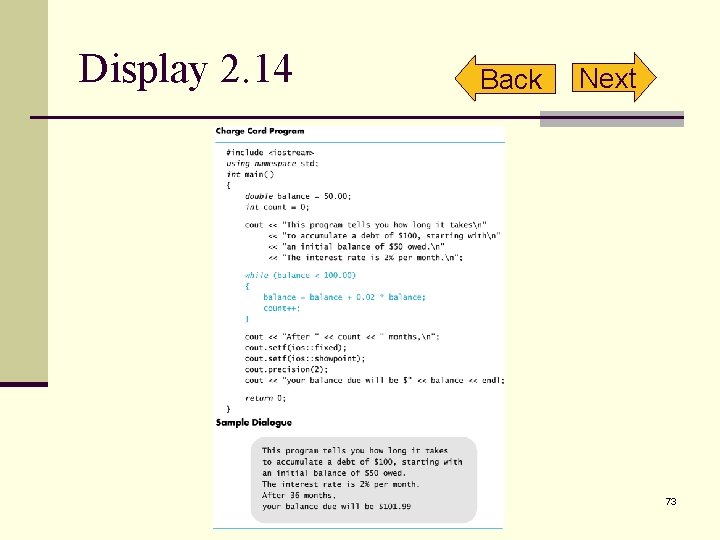Screen dimensions: 720x540
Task: Click the 'cout.precision(2);' line
Action: pyautogui.click(x=287, y=370)
